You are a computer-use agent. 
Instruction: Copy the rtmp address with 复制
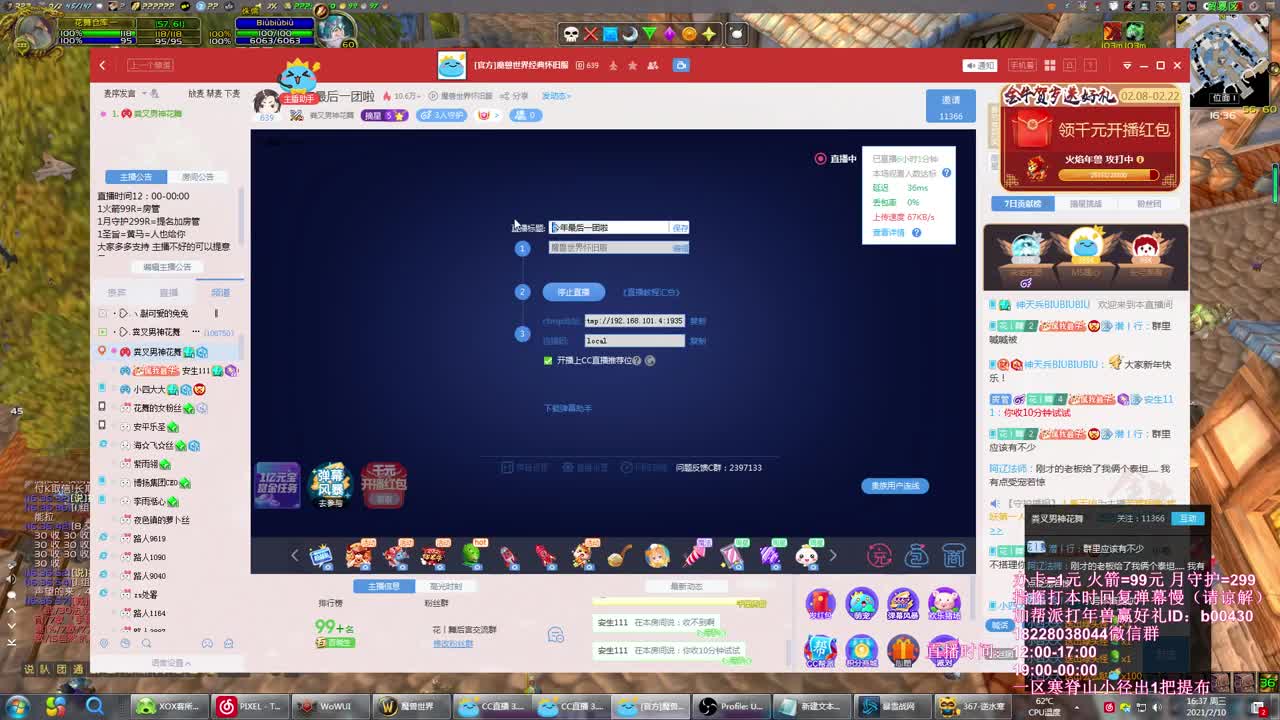698,321
